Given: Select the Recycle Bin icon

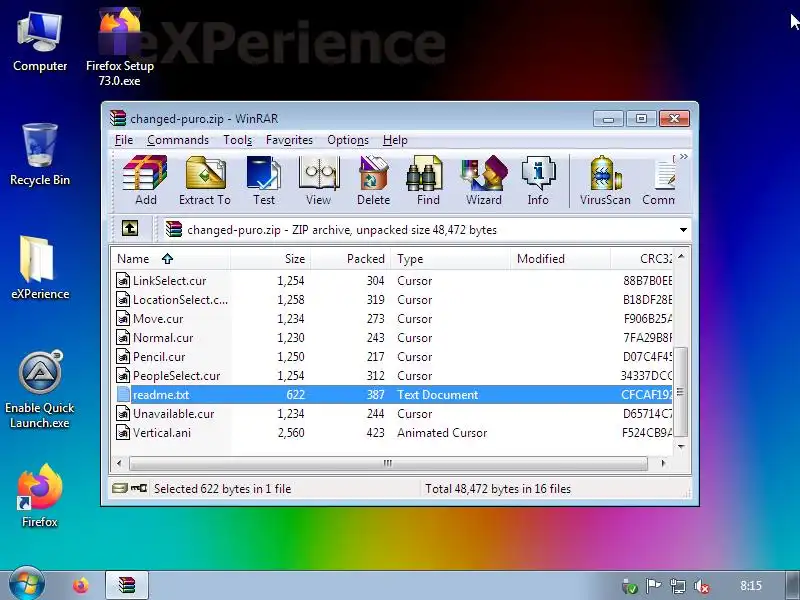Looking at the screenshot, I should click(x=40, y=155).
